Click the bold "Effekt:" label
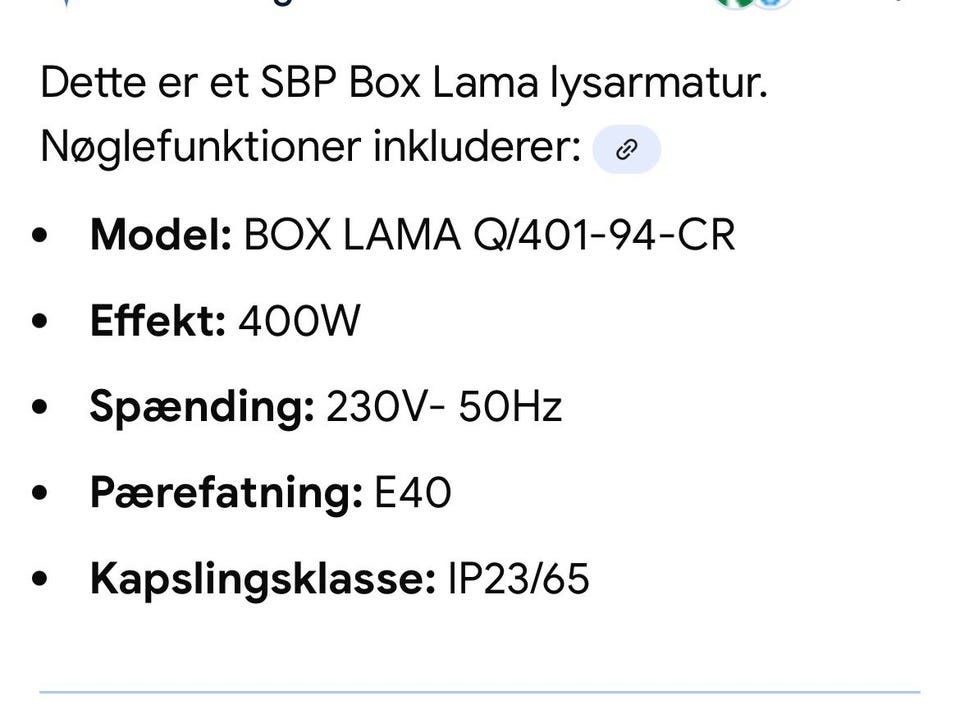The width and height of the screenshot is (960, 705). pyautogui.click(x=158, y=321)
